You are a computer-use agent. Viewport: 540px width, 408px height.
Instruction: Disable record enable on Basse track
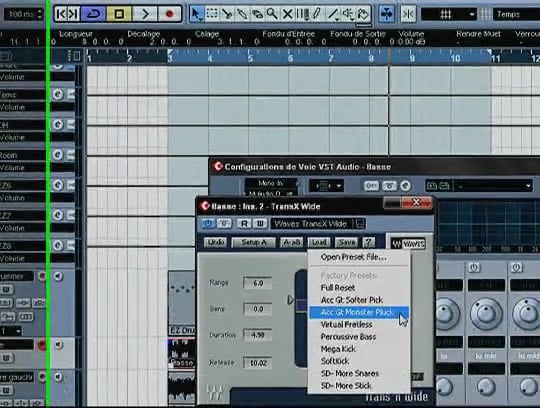click(x=42, y=344)
